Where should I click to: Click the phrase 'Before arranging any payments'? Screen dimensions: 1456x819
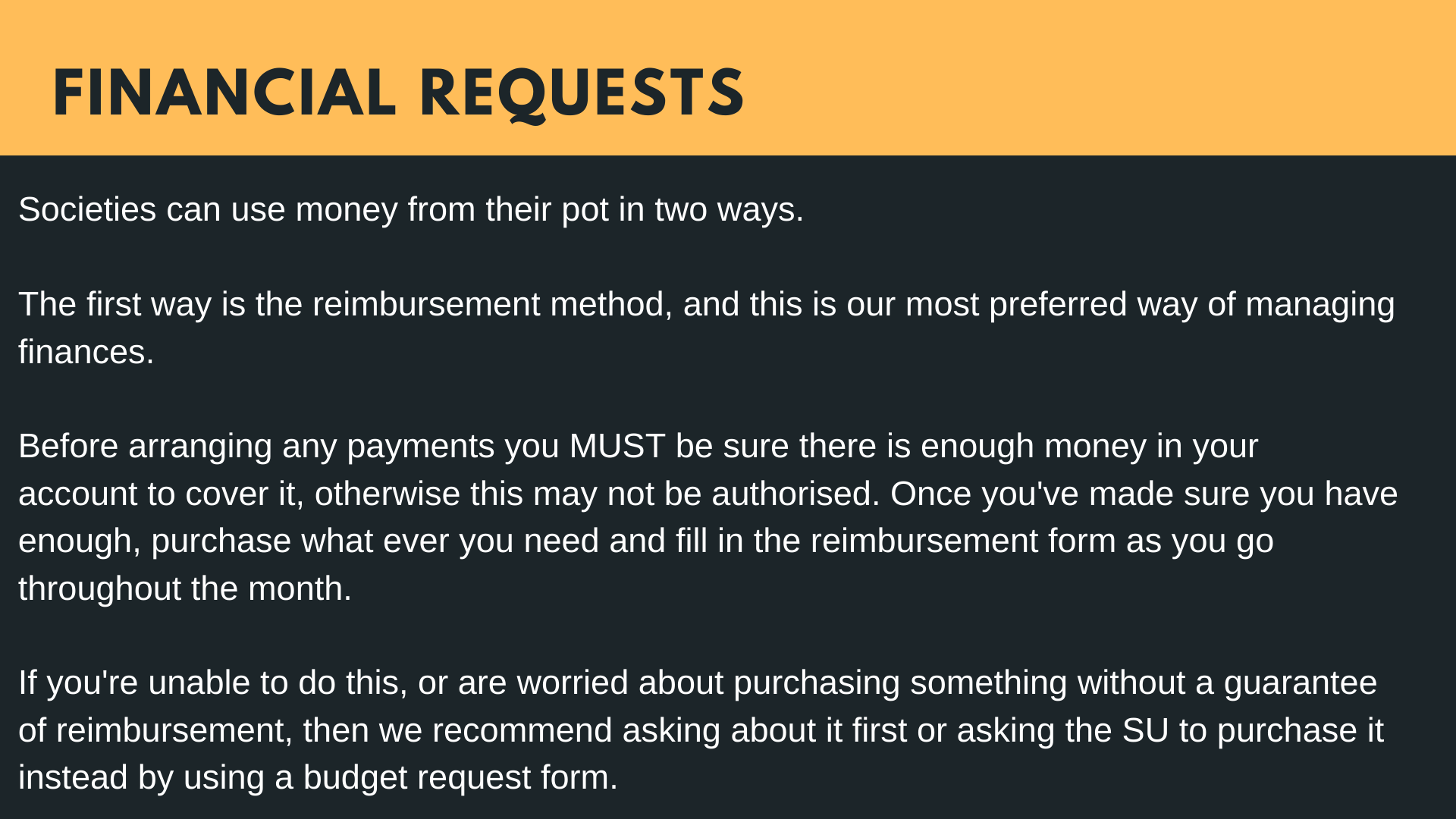tap(256, 447)
